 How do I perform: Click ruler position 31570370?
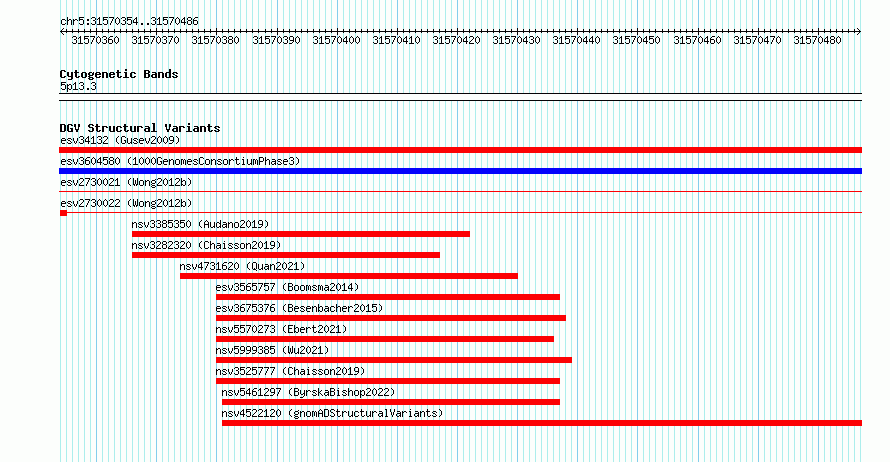[156, 40]
